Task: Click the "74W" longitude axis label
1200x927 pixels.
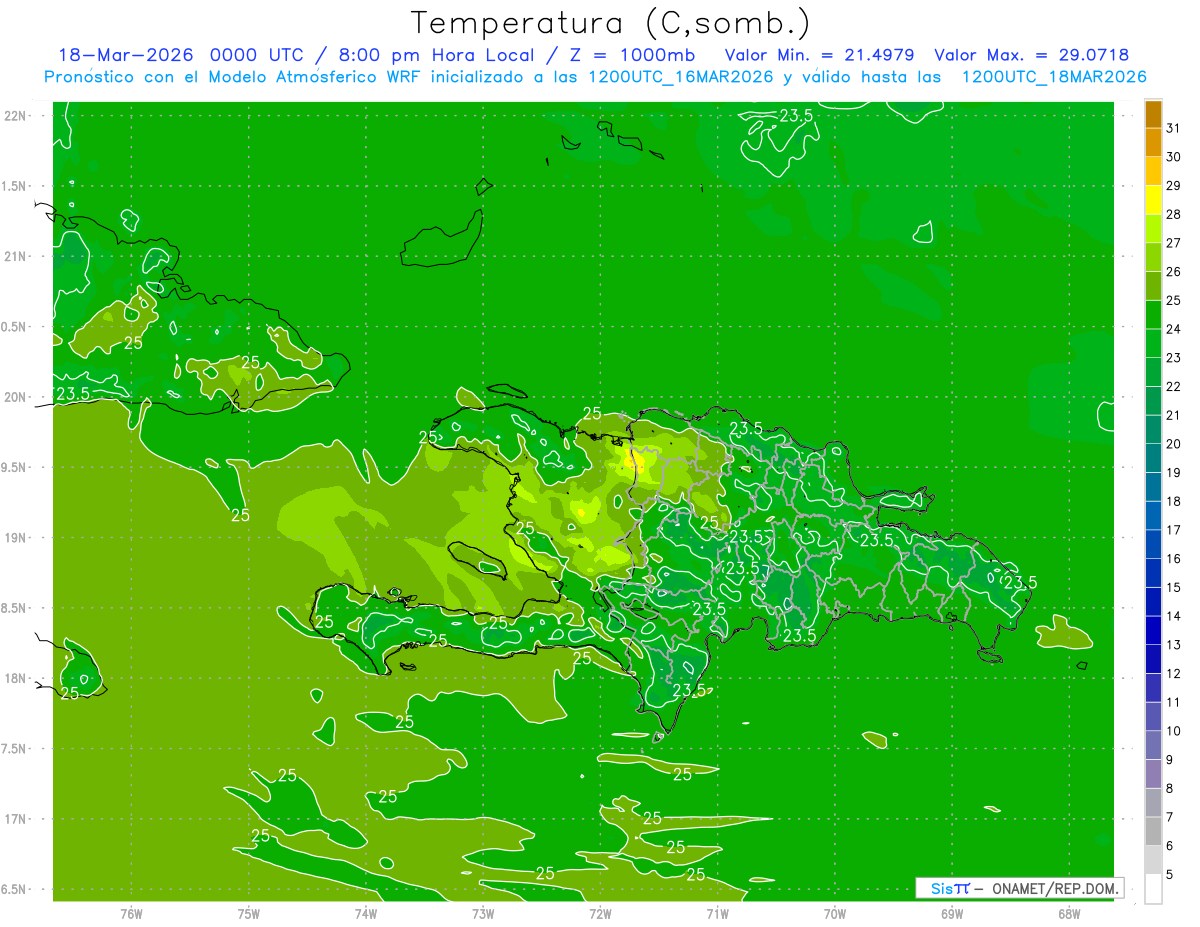Action: [366, 913]
